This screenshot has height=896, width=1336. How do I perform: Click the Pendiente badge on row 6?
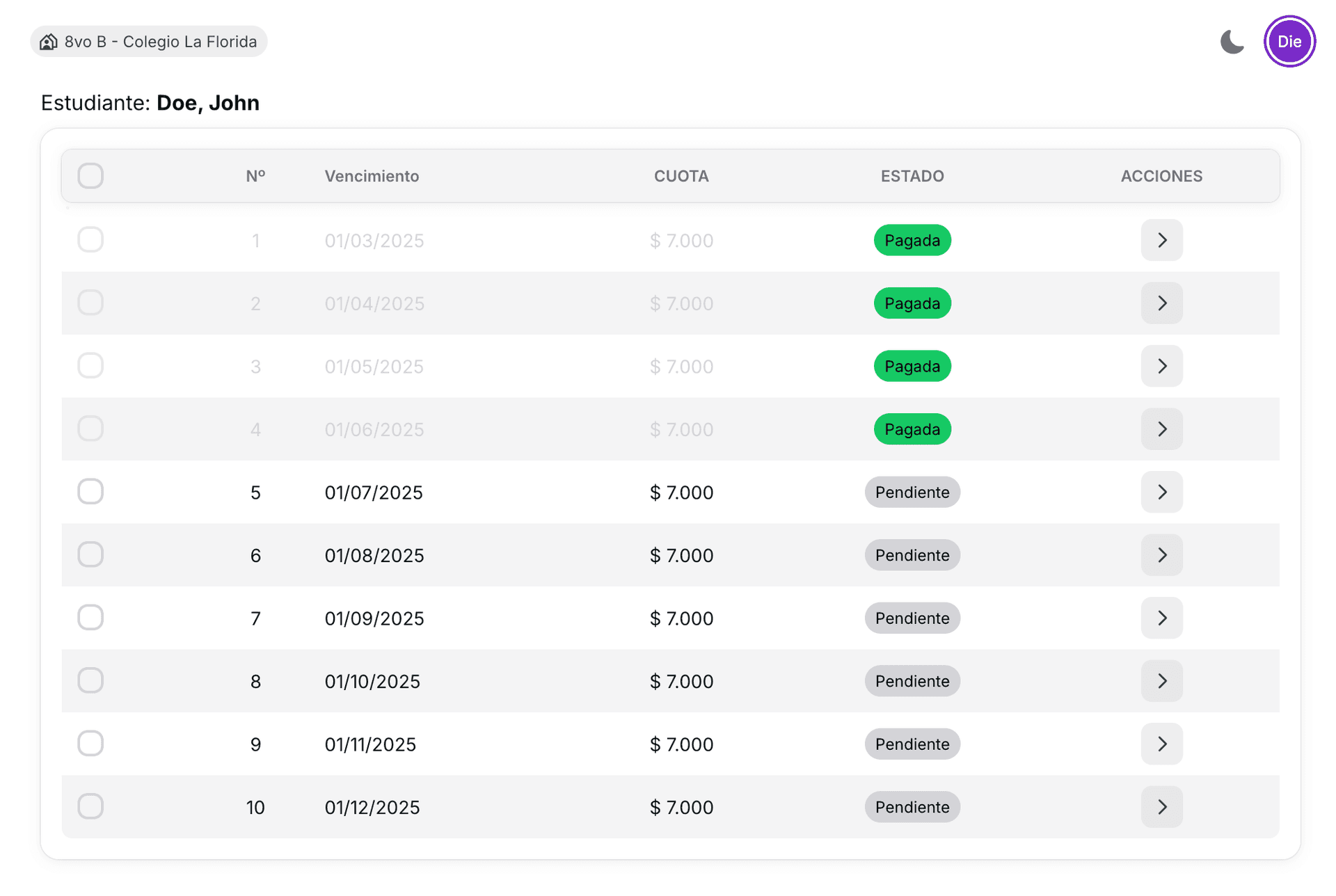point(912,555)
